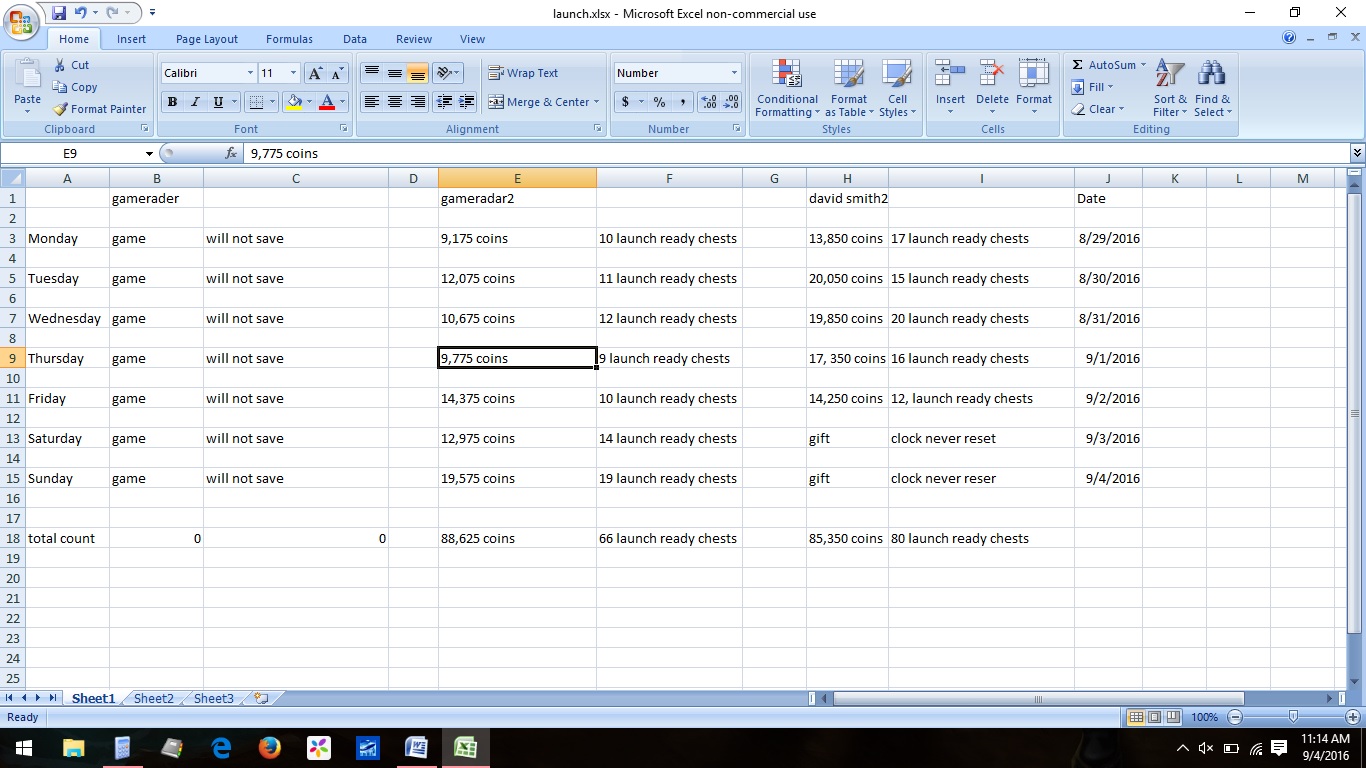Viewport: 1366px width, 768px height.
Task: Insert a new worksheet tab icon
Action: [261, 698]
